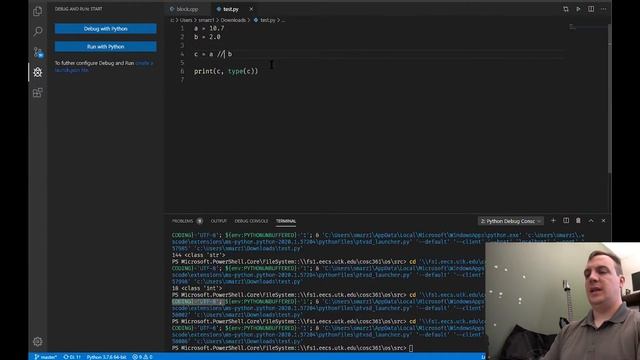Click Run with Python button

click(105, 47)
